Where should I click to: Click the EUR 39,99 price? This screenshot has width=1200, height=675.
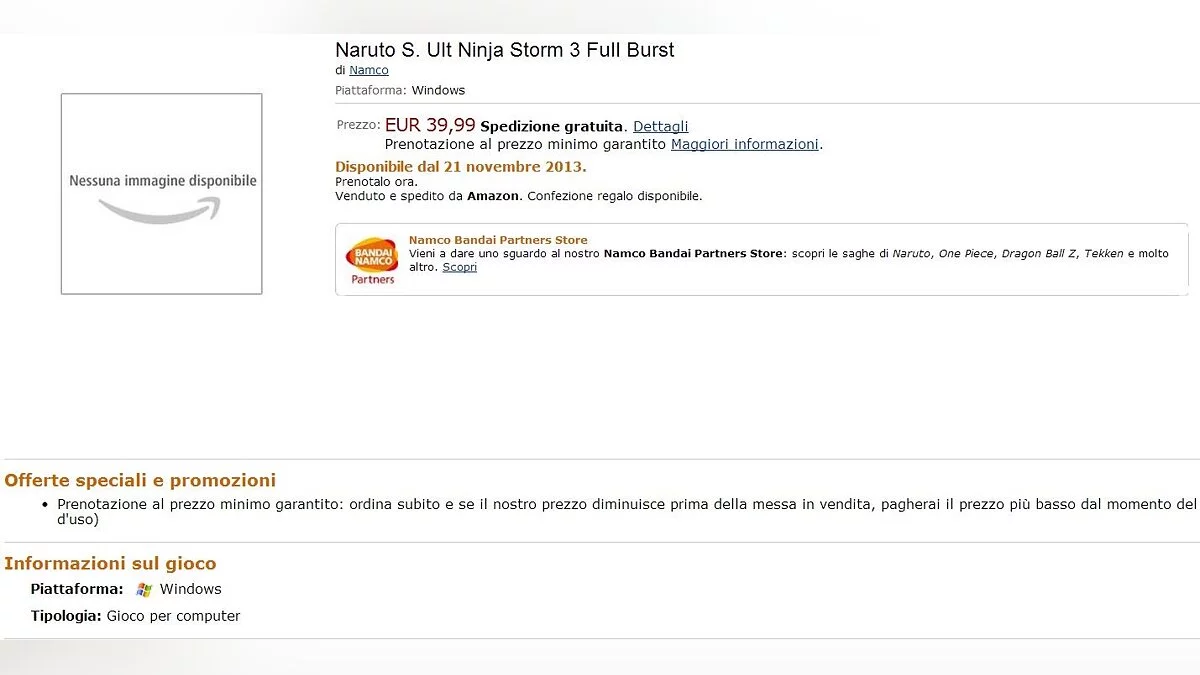coord(430,126)
